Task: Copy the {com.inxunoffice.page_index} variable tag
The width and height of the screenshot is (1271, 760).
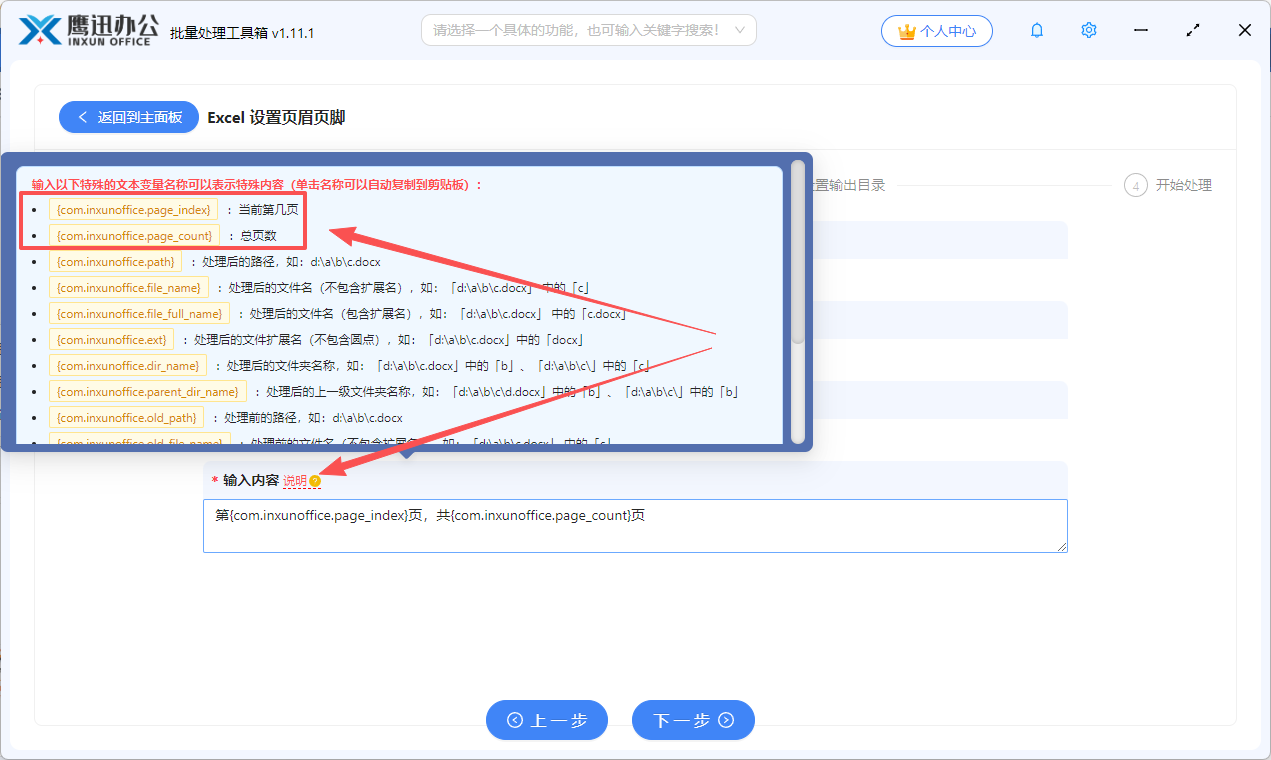Action: tap(133, 209)
